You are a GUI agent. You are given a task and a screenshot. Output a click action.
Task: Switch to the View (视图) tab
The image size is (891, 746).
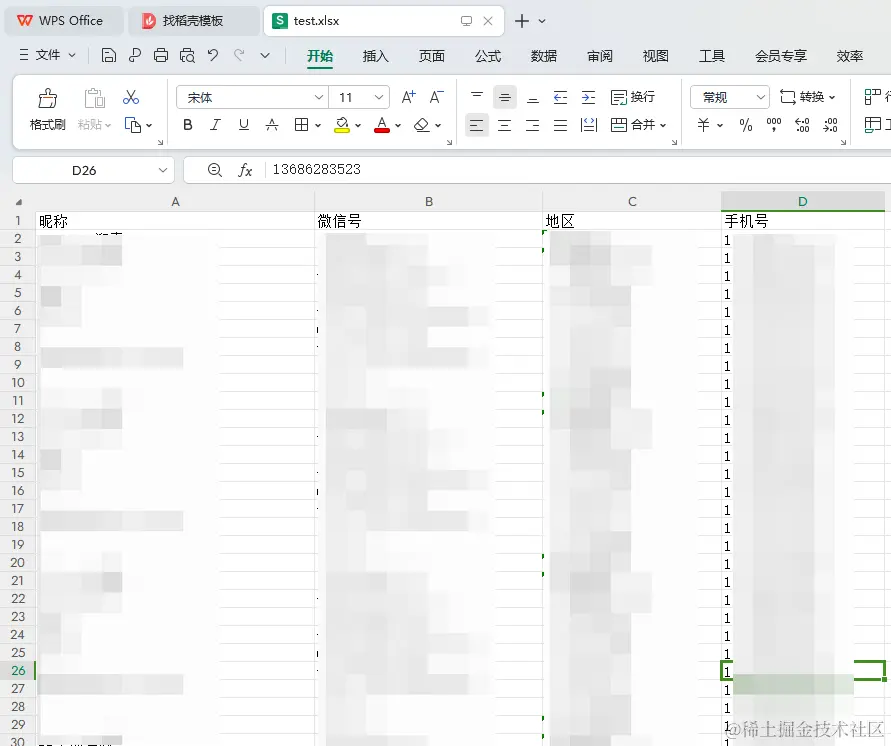655,56
